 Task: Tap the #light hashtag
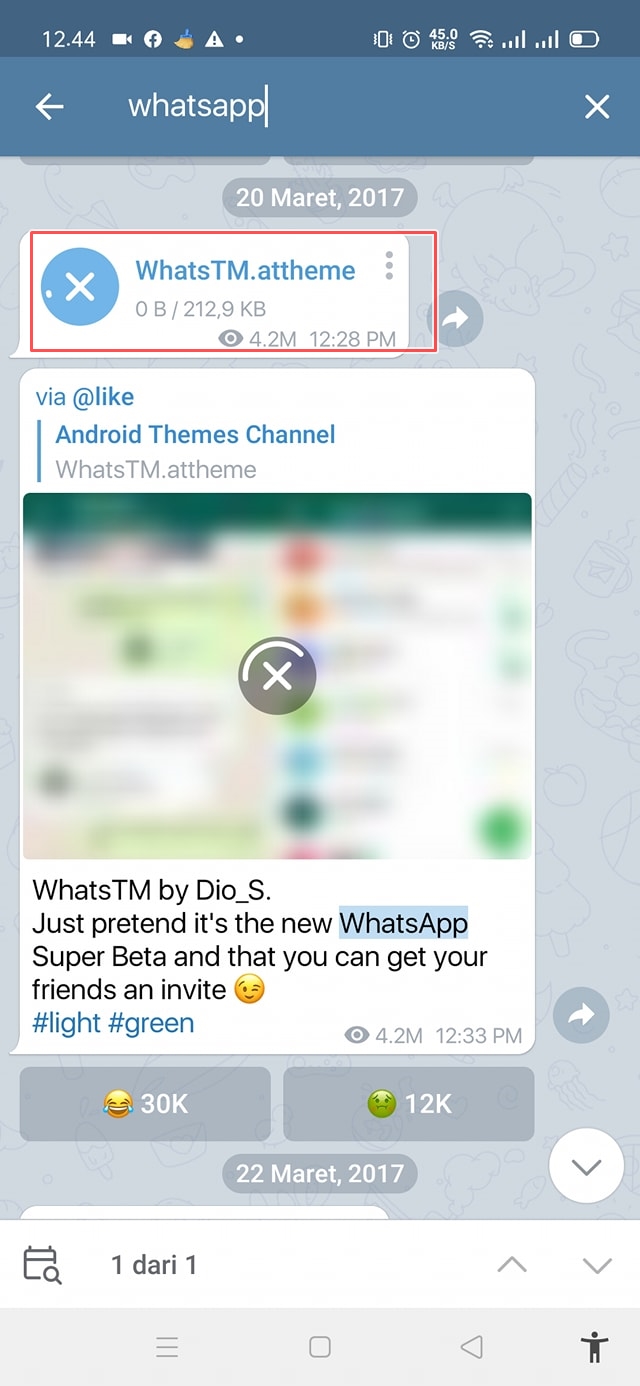[x=68, y=1023]
